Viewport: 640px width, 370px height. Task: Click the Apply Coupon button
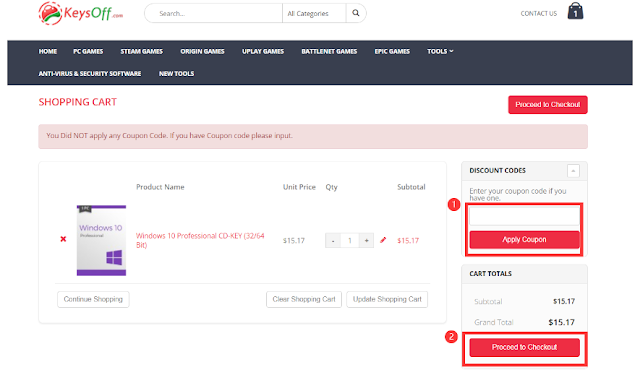524,240
